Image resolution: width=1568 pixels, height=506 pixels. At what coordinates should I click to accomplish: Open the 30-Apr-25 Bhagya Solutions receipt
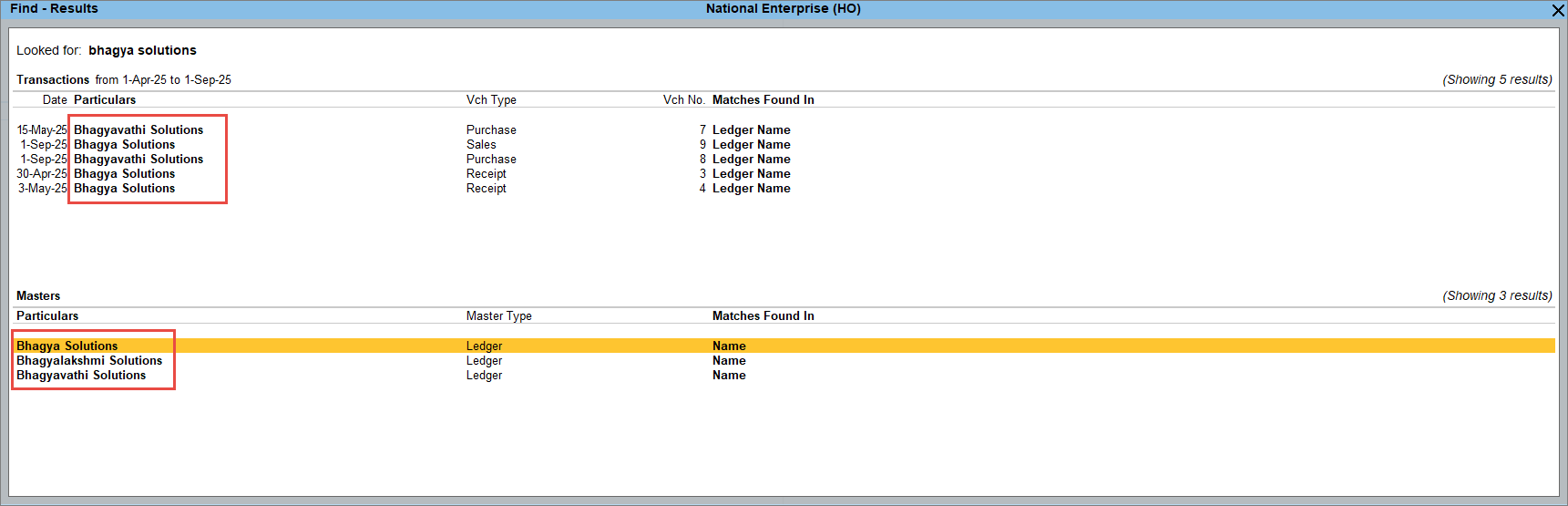[x=124, y=174]
